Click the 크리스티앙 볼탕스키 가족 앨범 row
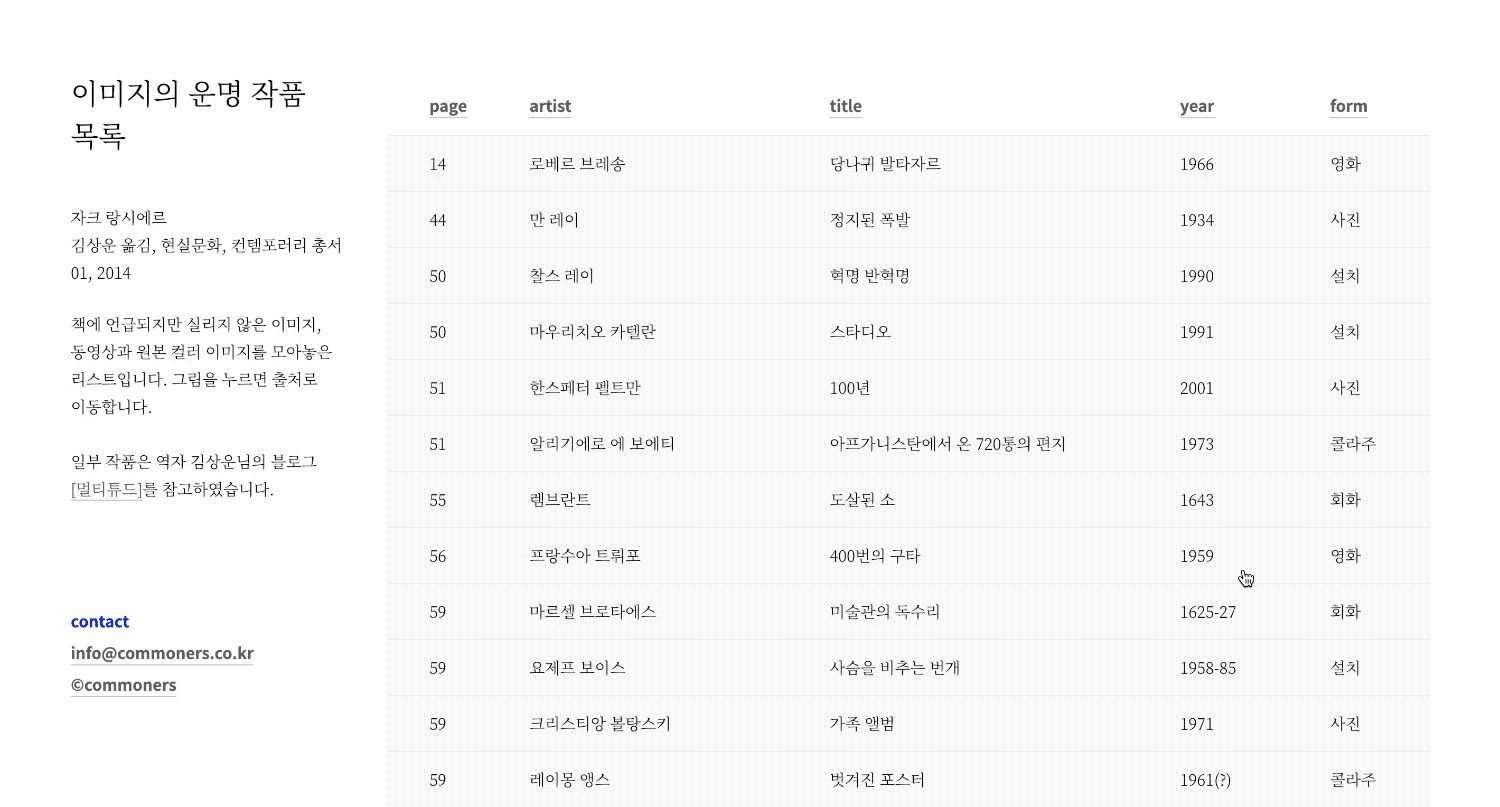Viewport: 1500px width, 807px height. 908,724
